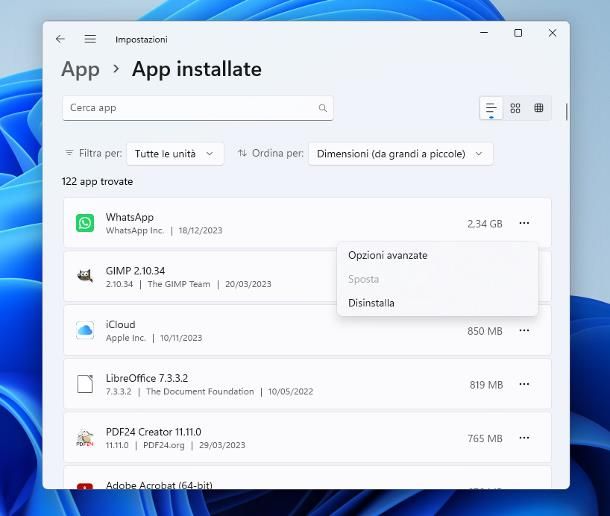Click Apple Inc. publisher text
The image size is (610, 516).
tap(125, 338)
